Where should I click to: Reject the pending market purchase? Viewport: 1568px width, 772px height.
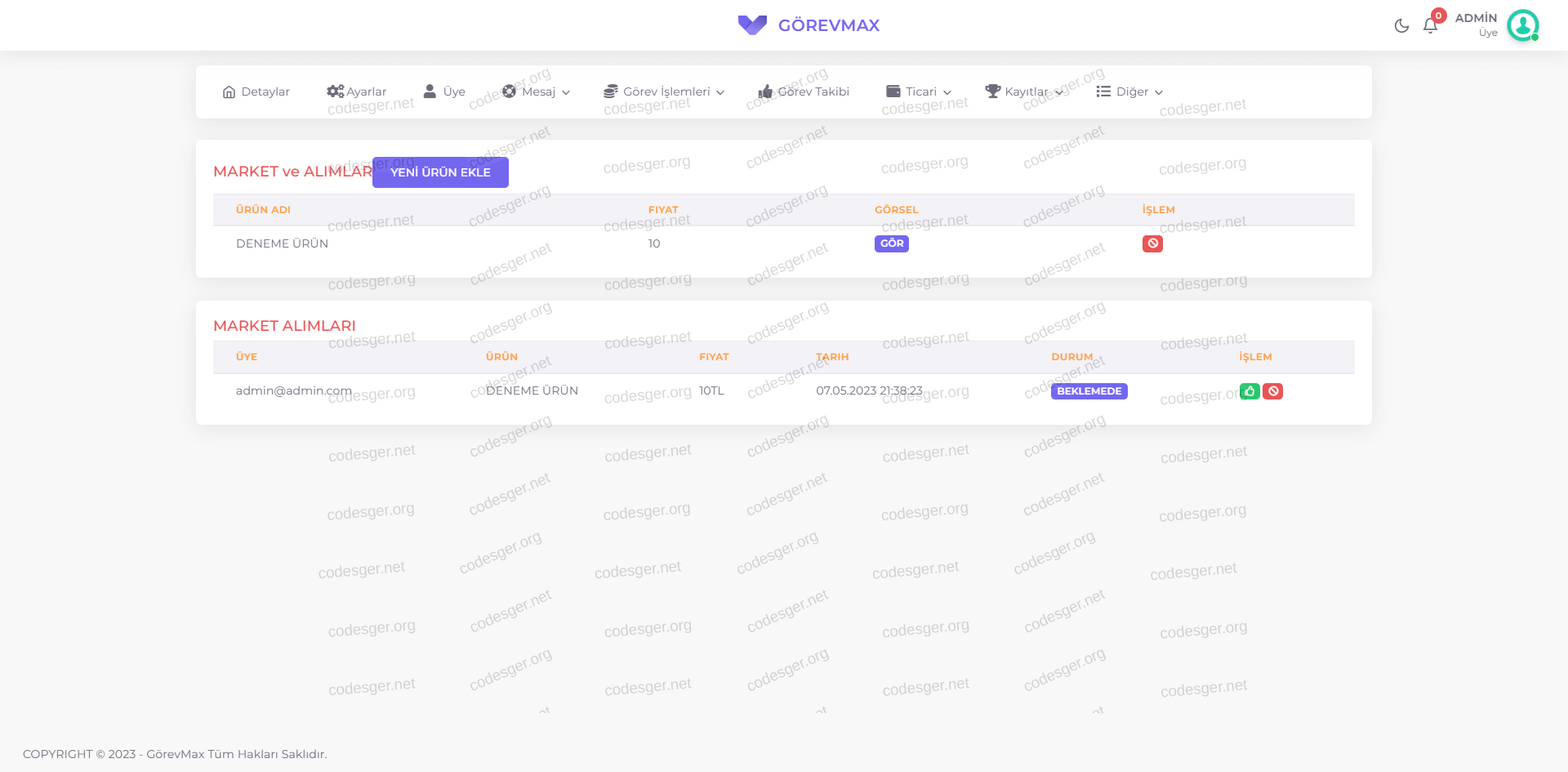(x=1273, y=391)
